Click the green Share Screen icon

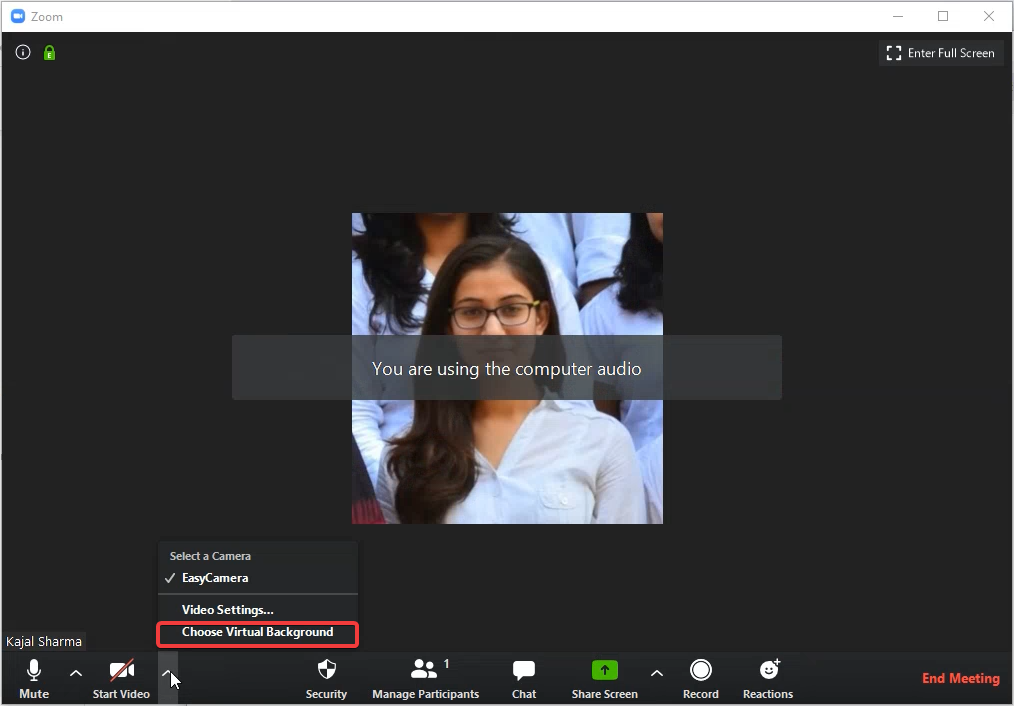pyautogui.click(x=604, y=671)
